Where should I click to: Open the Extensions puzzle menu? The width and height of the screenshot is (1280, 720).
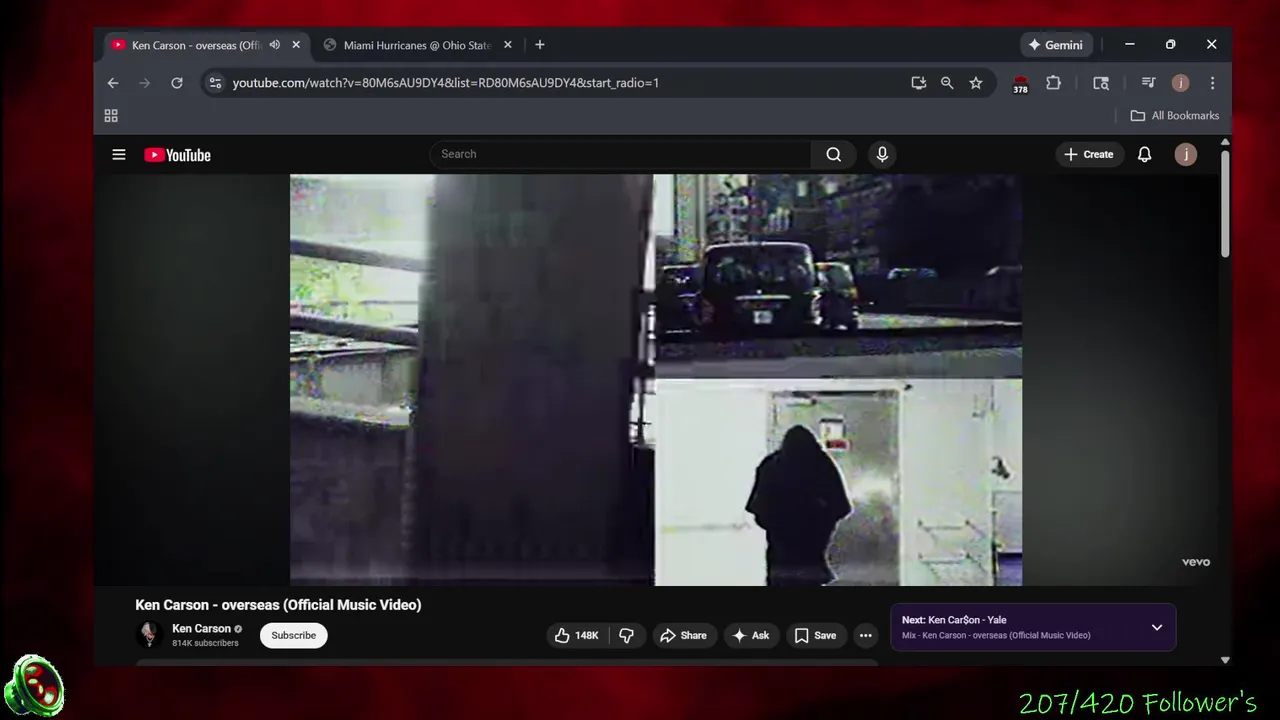1053,83
